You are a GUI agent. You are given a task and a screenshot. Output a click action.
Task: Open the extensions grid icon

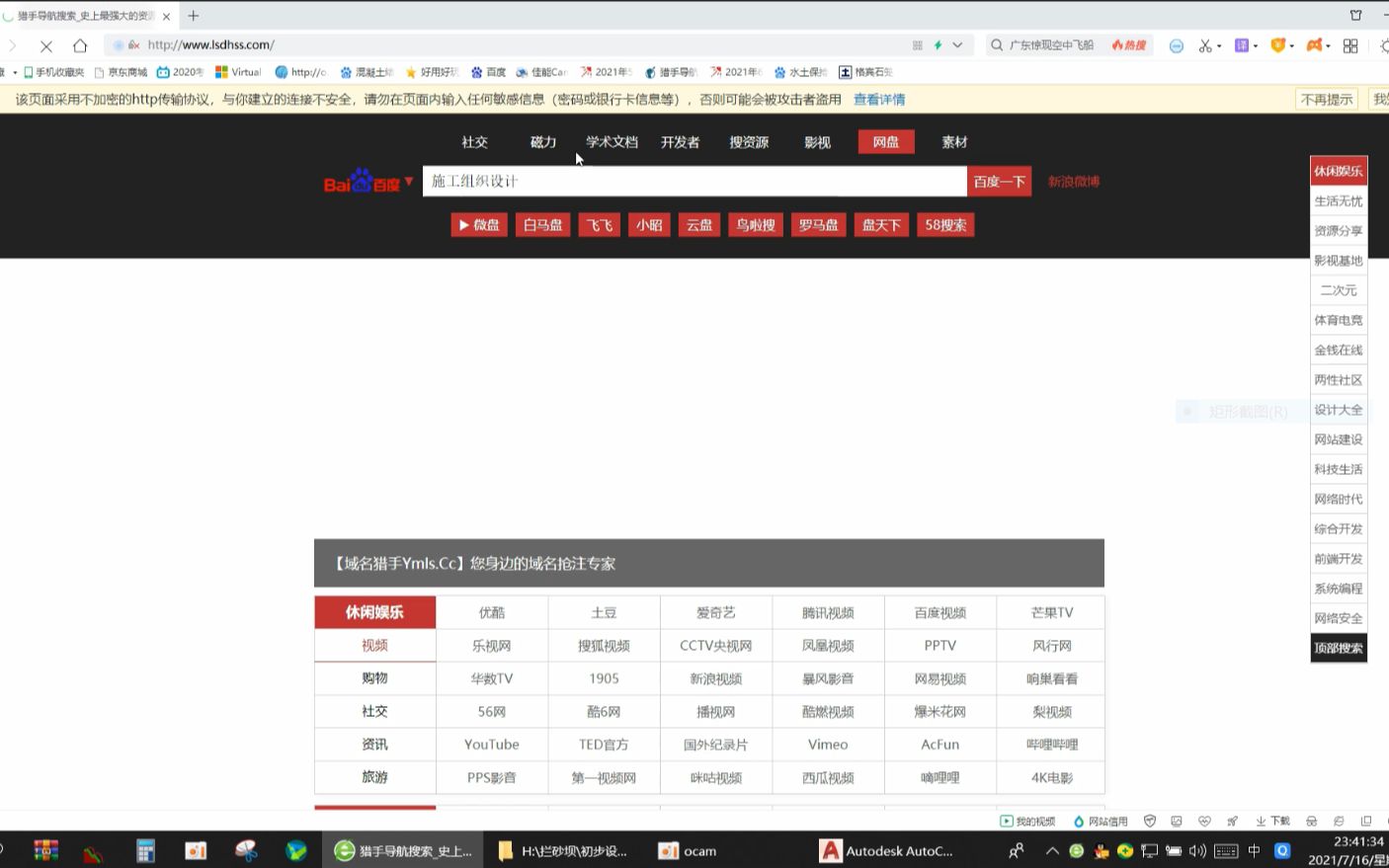1350,45
